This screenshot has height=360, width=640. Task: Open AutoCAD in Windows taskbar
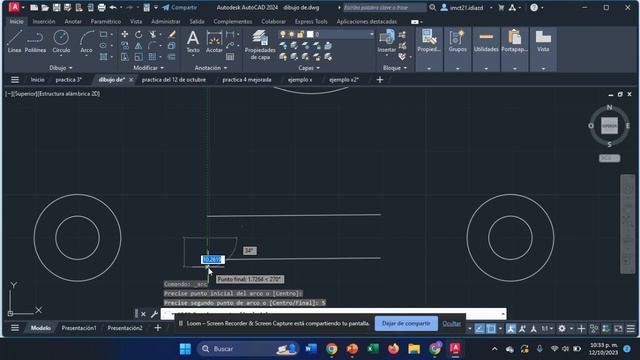pyautogui.click(x=455, y=349)
